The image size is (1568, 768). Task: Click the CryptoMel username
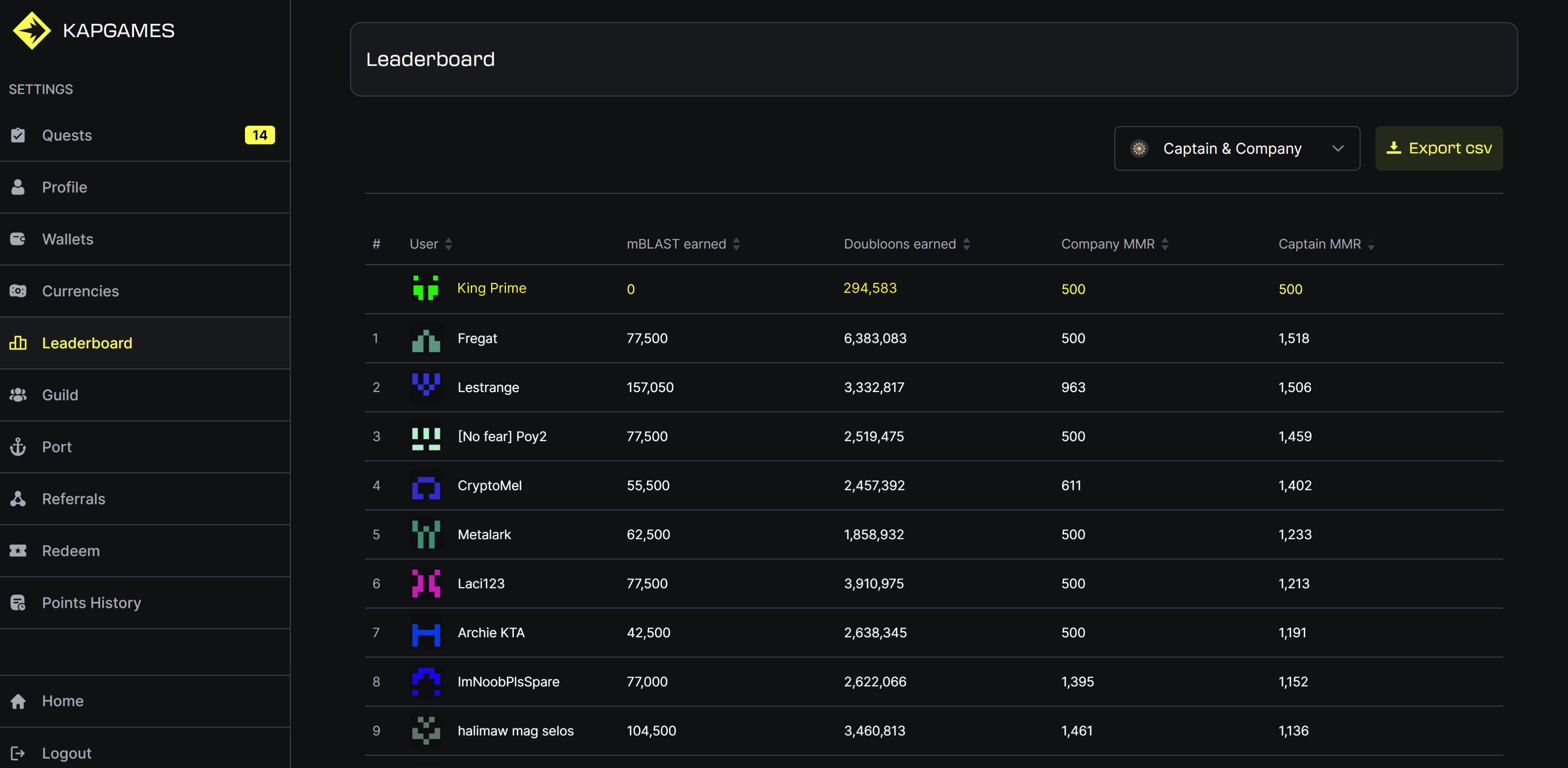489,486
